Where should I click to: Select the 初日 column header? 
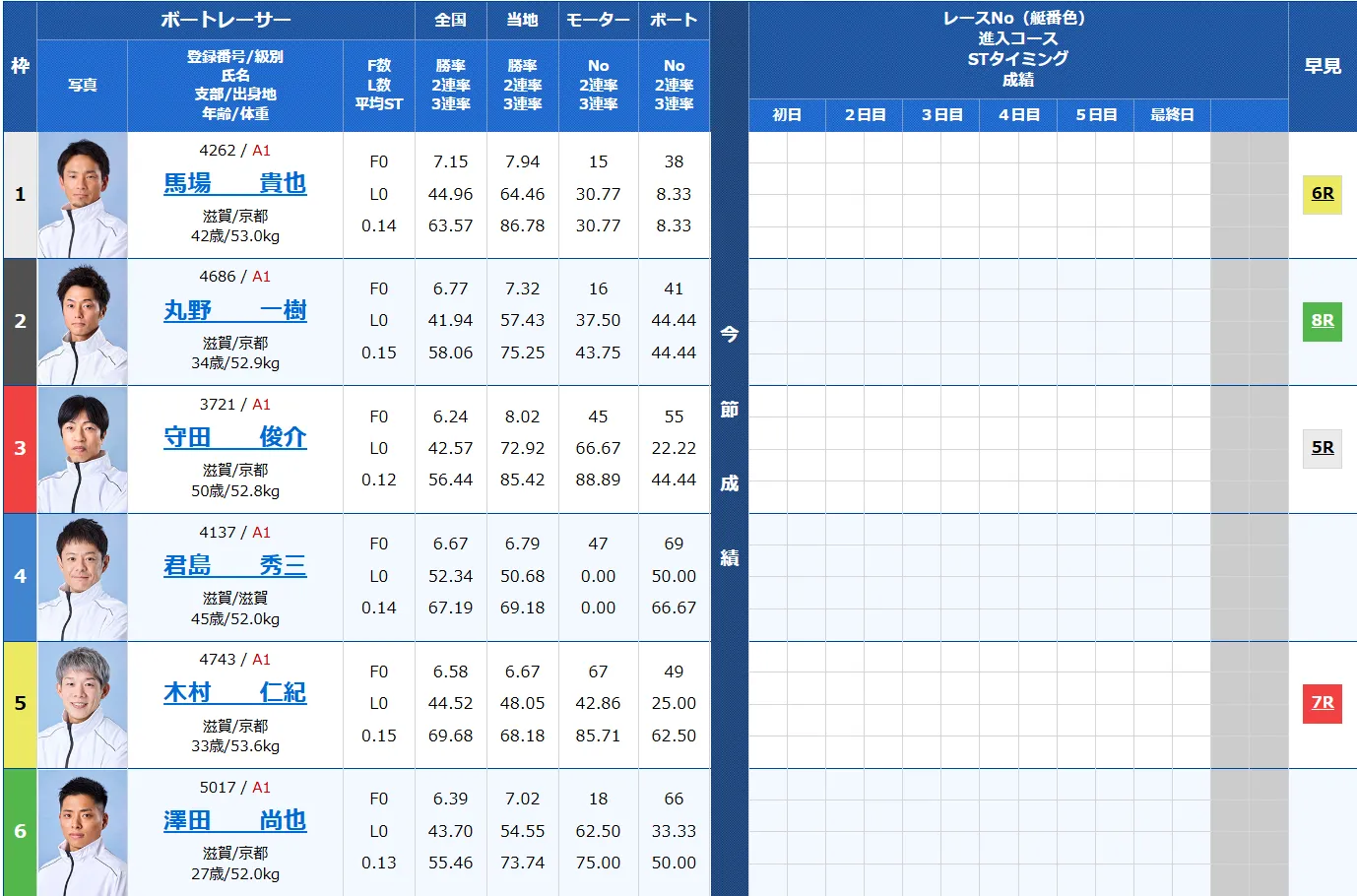[x=786, y=115]
